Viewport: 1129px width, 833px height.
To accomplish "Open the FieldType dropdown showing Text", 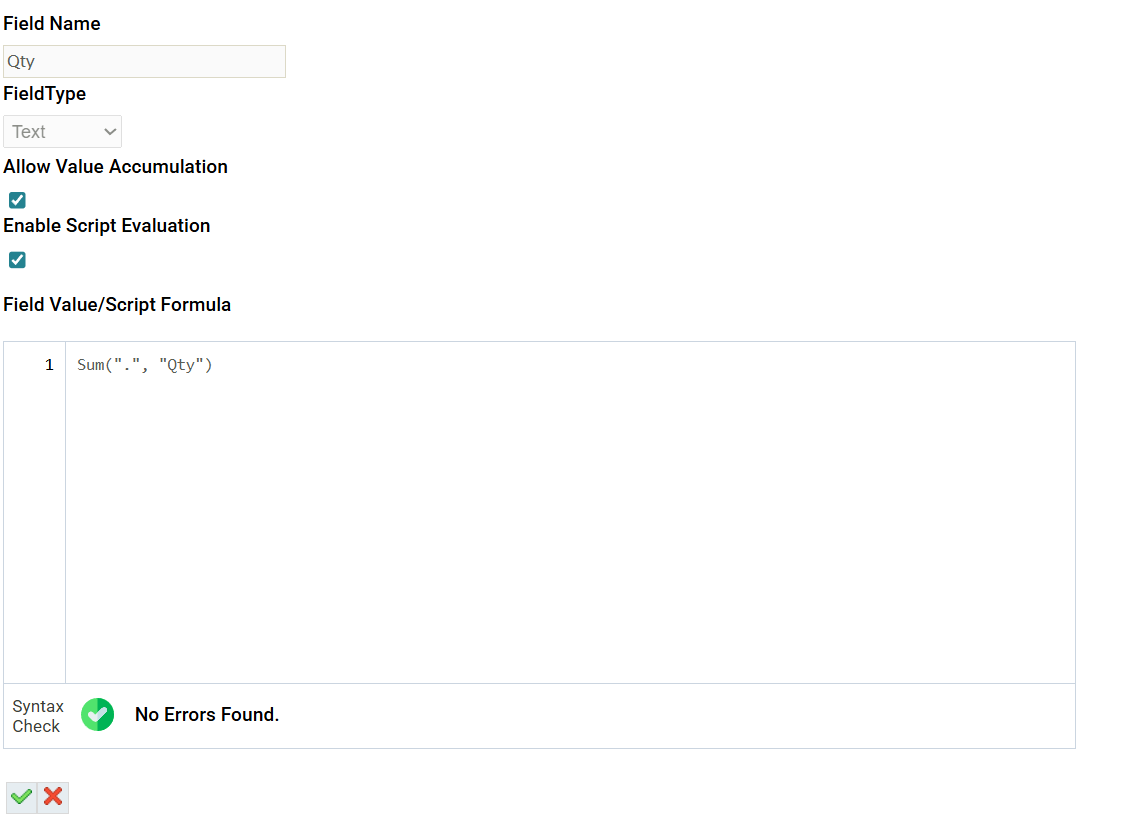I will (63, 132).
